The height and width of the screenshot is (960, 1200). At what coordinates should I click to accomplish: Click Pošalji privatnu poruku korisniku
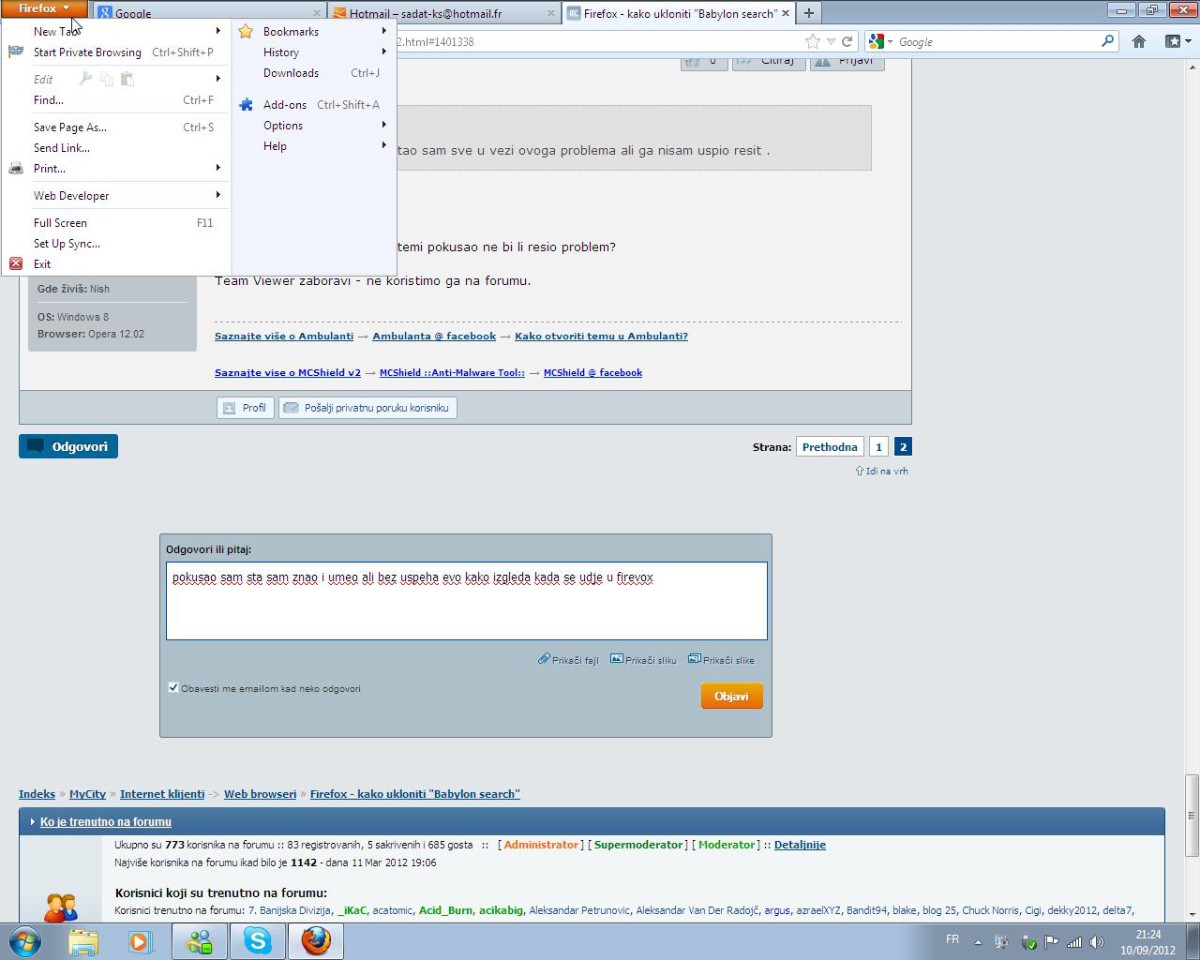[x=368, y=408]
